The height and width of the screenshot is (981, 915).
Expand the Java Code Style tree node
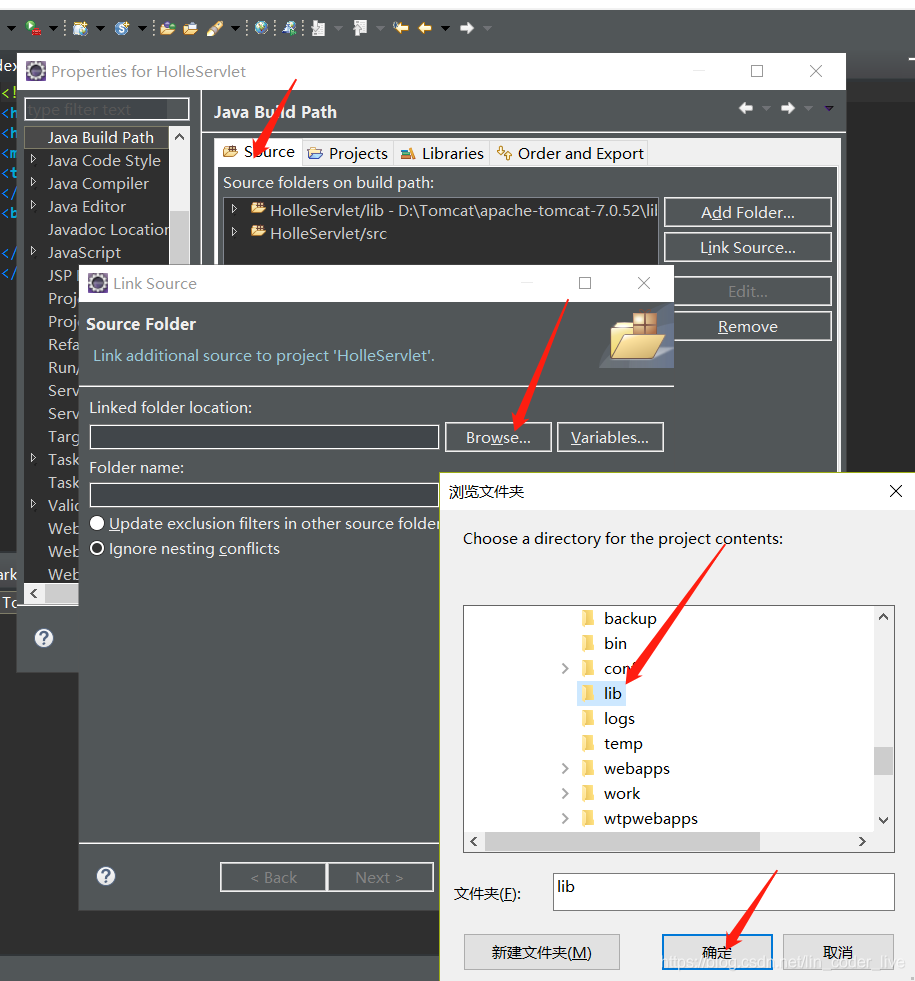pyautogui.click(x=34, y=160)
